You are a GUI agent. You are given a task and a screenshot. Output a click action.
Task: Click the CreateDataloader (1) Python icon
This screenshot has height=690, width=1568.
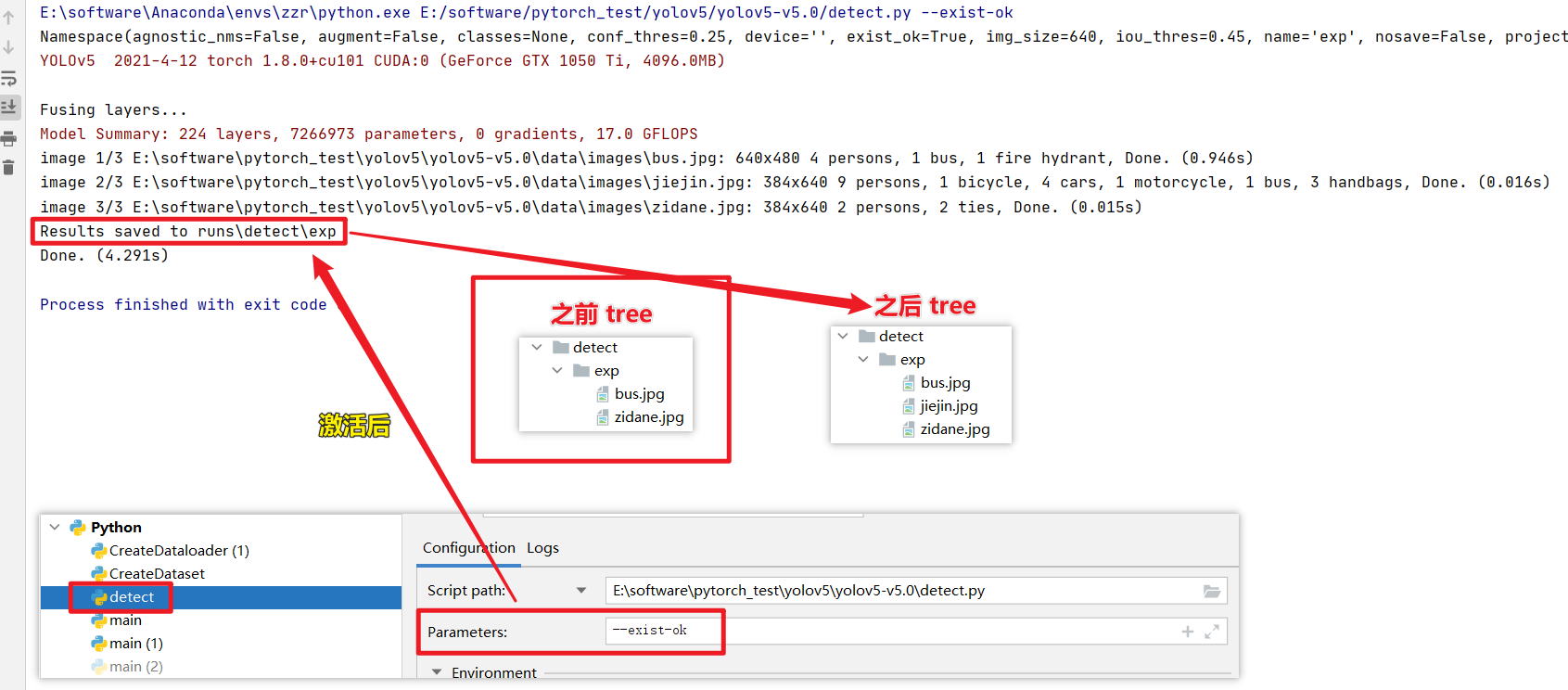point(98,551)
